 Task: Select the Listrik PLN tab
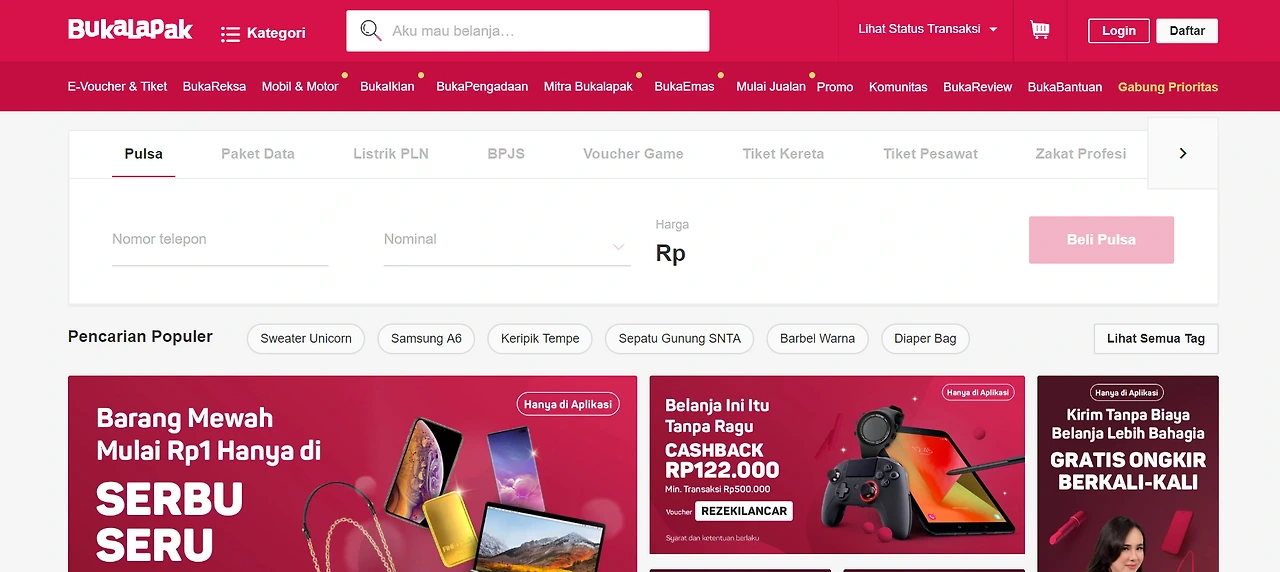(391, 153)
